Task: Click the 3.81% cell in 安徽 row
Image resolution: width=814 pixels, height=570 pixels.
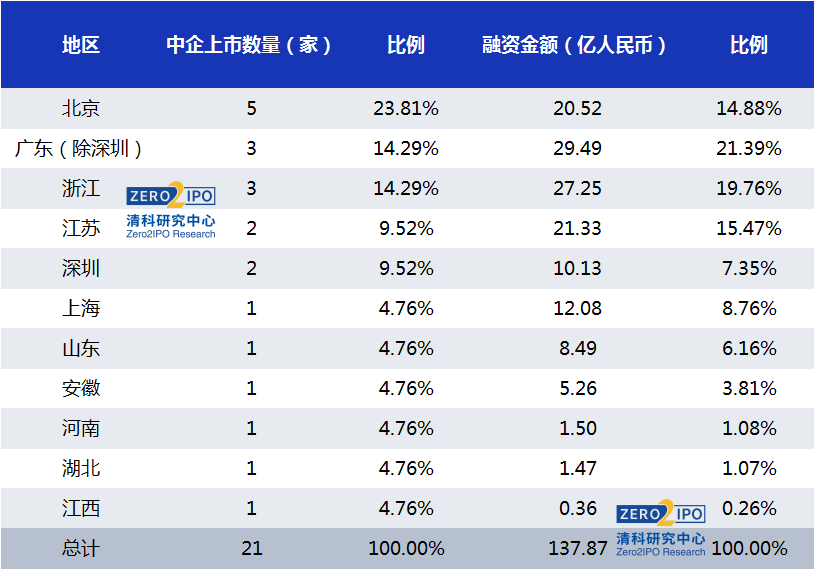Action: [748, 388]
